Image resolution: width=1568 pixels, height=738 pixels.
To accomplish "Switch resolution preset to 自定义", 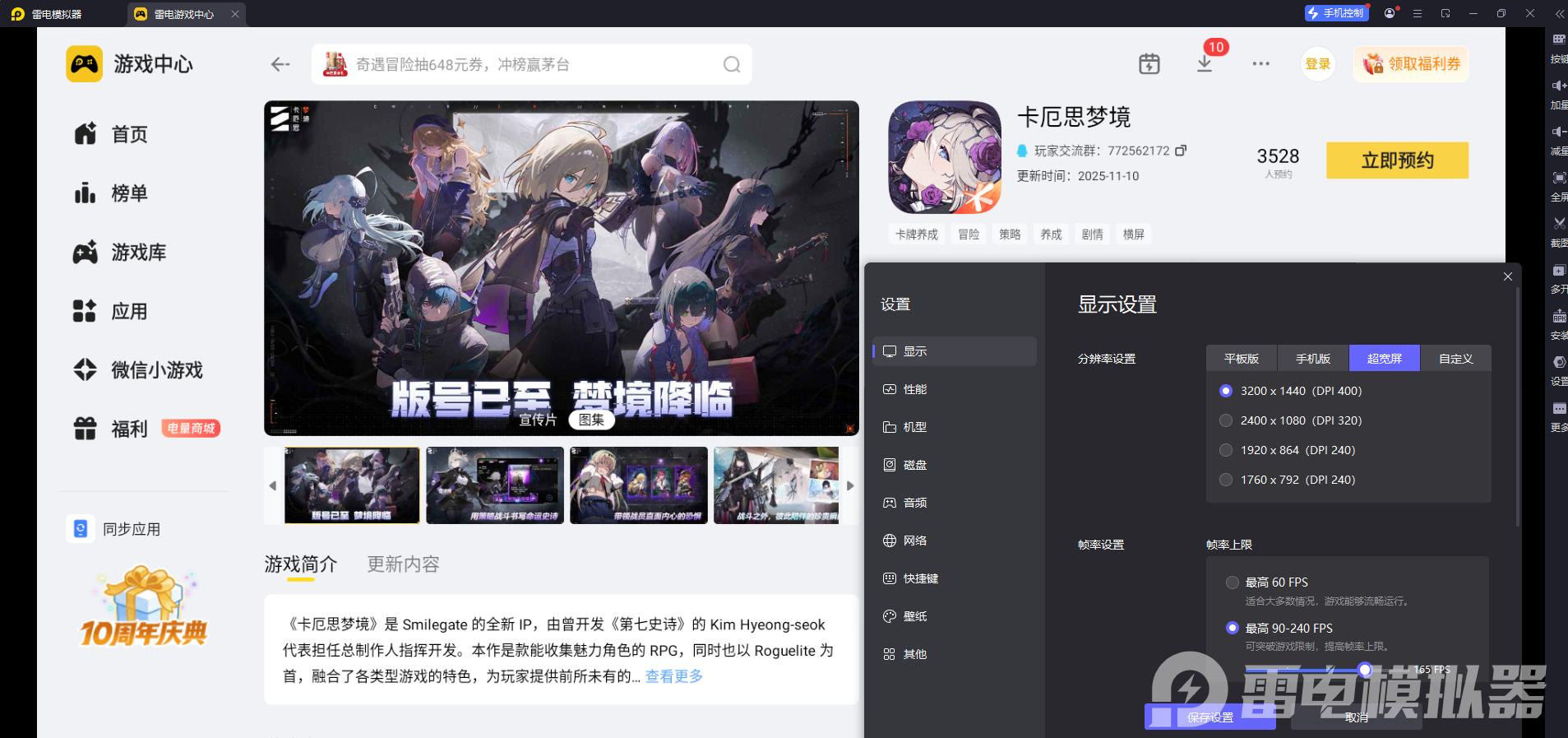I will pyautogui.click(x=1456, y=359).
